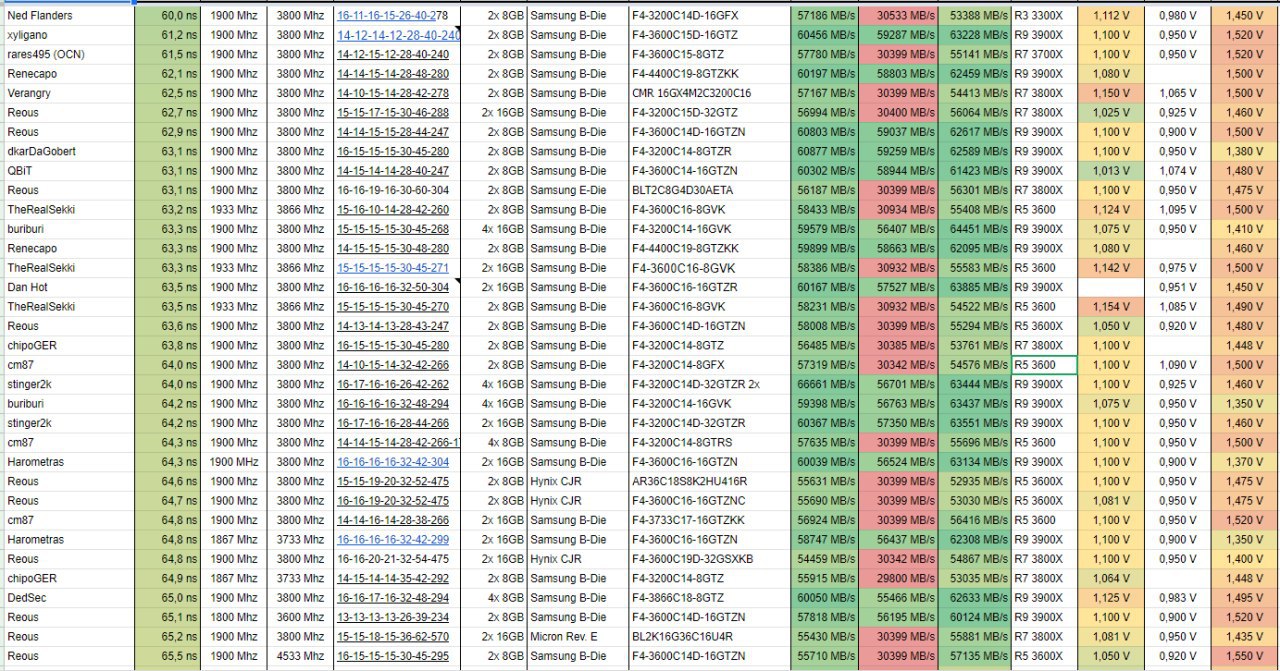Image resolution: width=1280 pixels, height=671 pixels.
Task: Click the F4-3200C14-8GTRS cell
Action: (x=710, y=442)
